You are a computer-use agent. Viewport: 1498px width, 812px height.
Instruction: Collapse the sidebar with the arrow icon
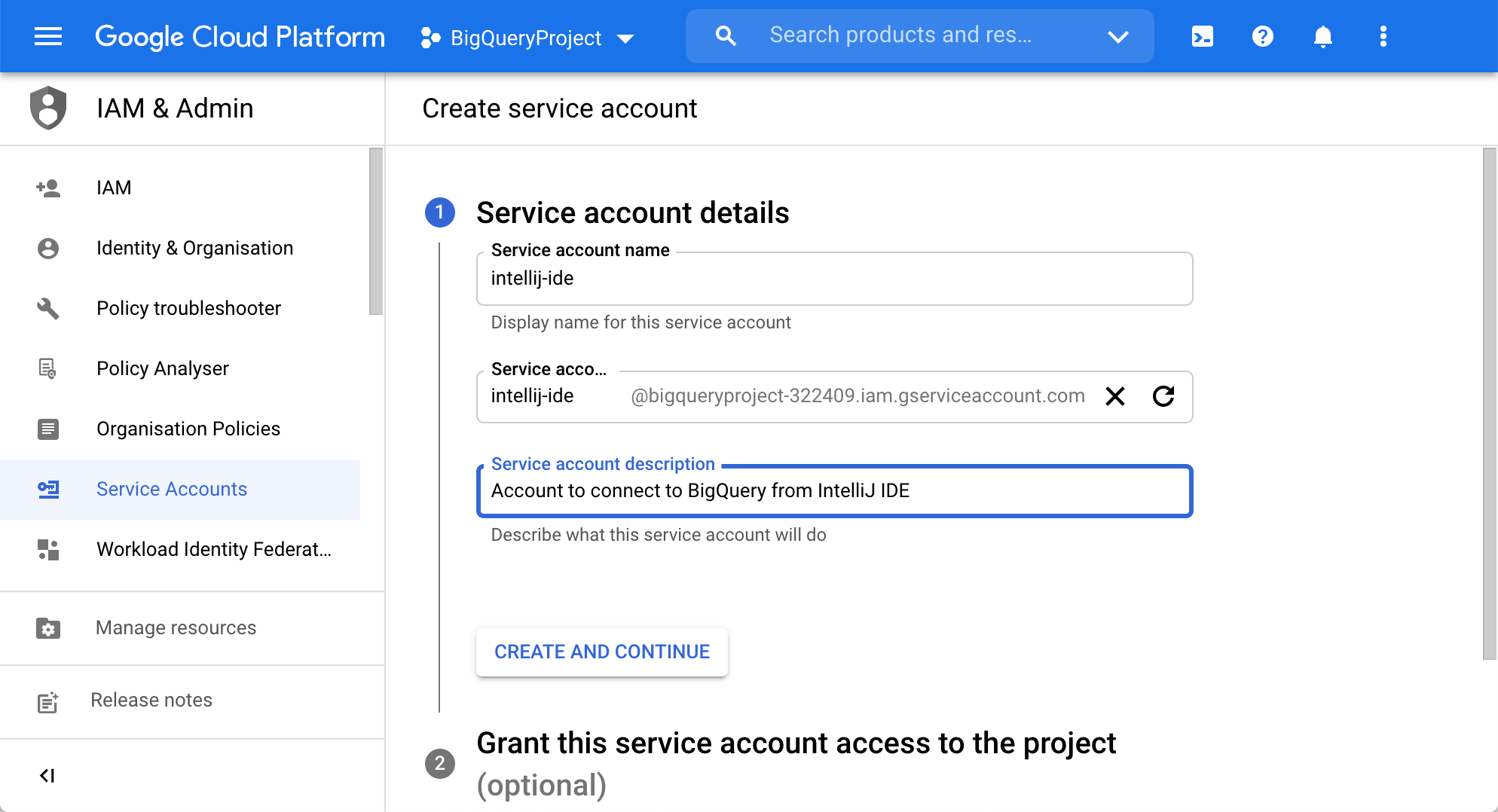pos(47,775)
